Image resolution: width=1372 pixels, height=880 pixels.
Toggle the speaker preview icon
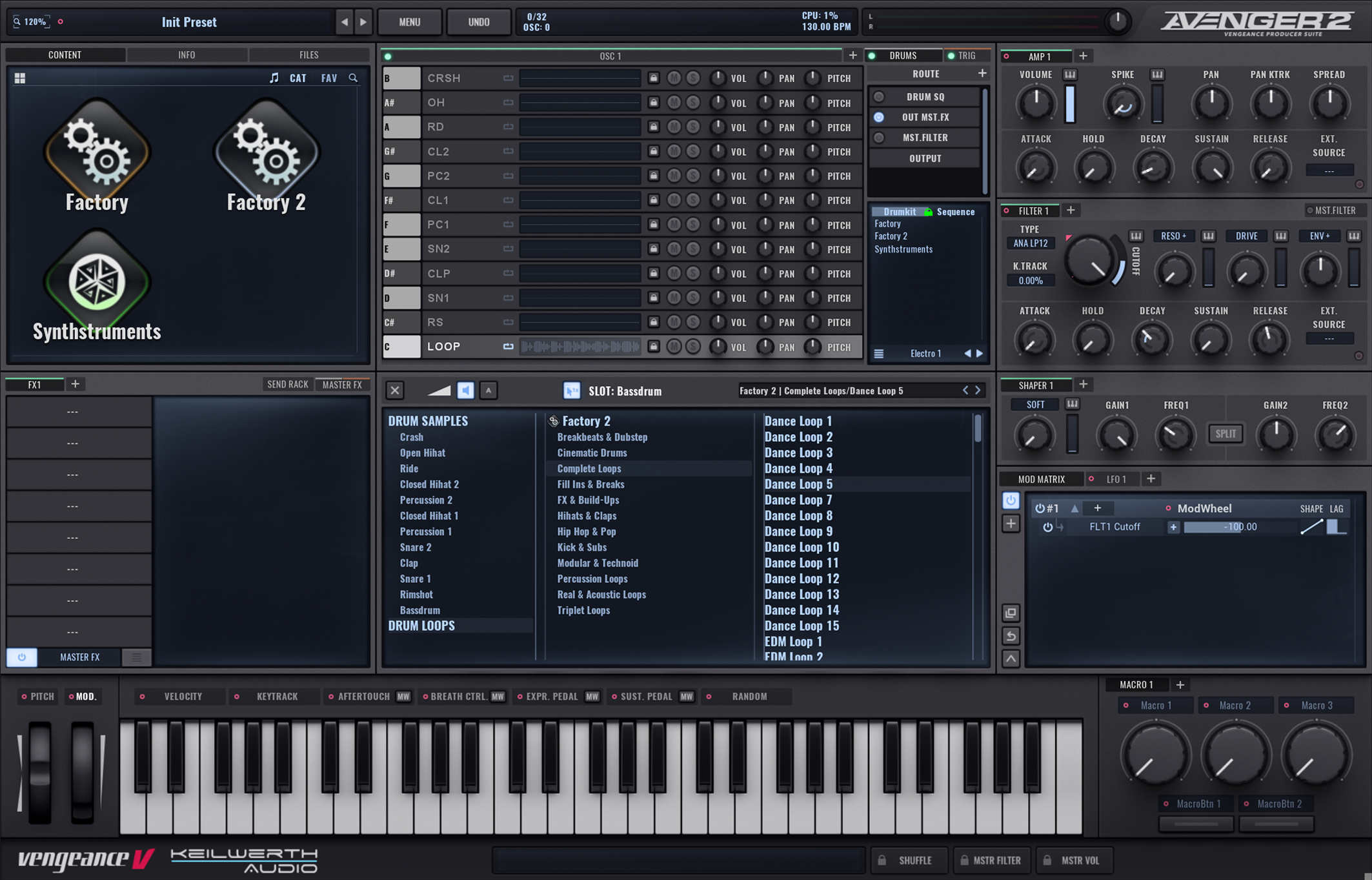(465, 391)
